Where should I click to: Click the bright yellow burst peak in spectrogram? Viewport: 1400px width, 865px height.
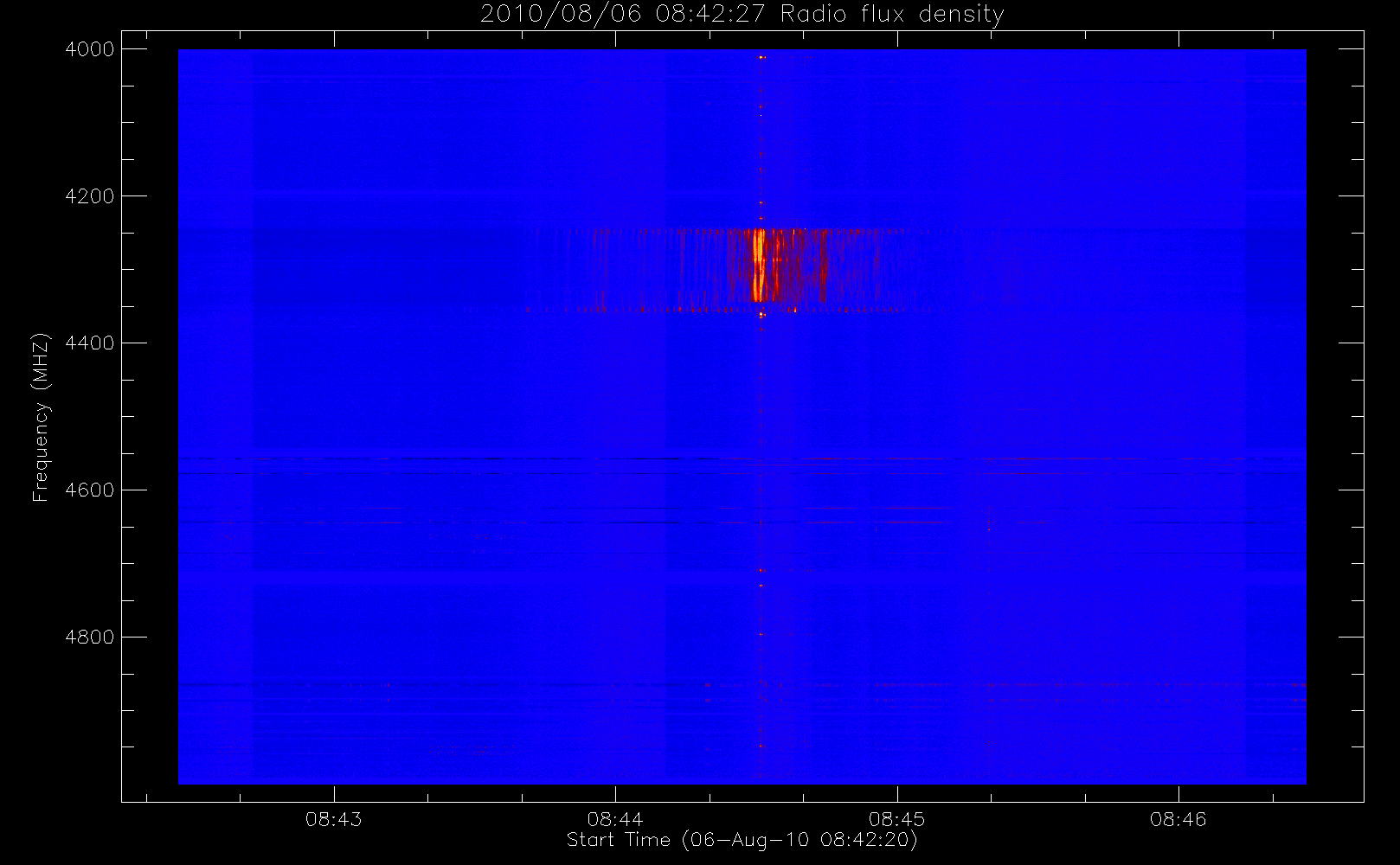759,264
